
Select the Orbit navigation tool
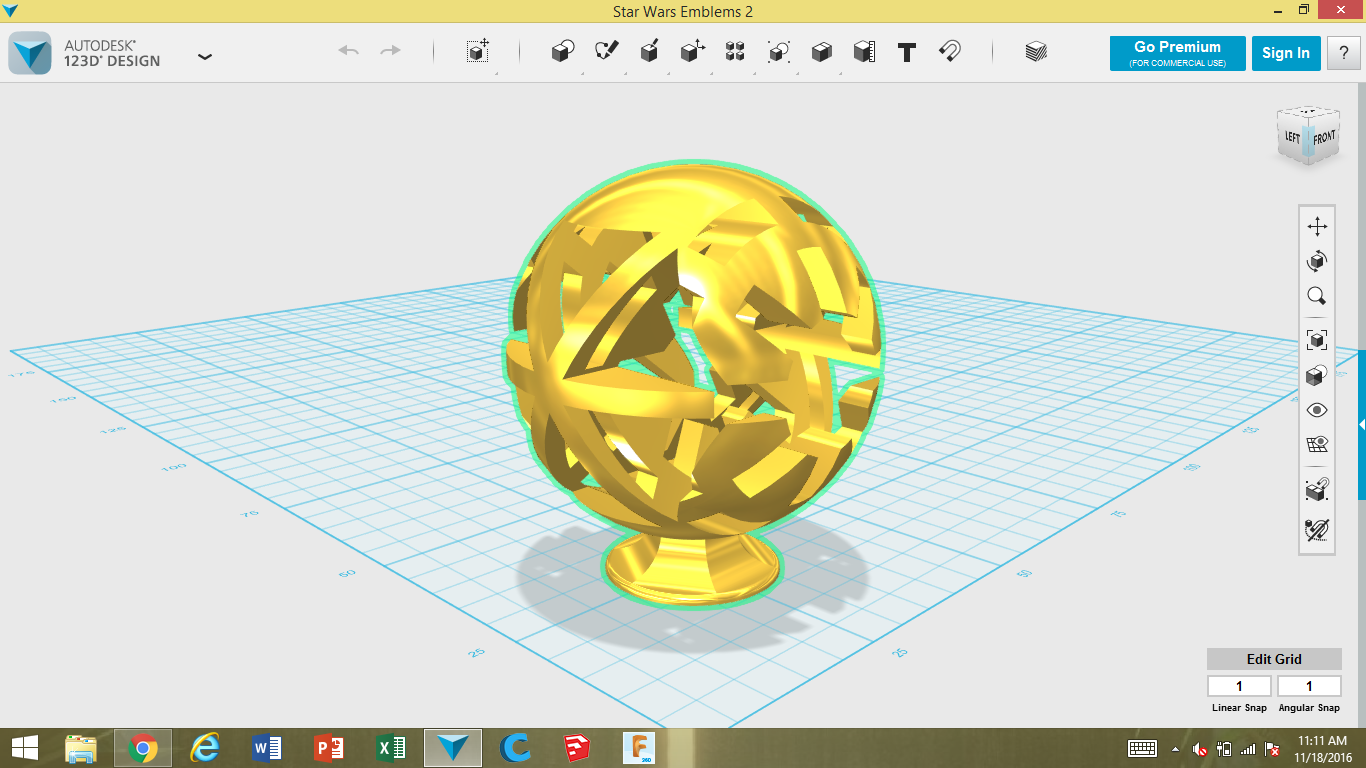pos(1317,261)
